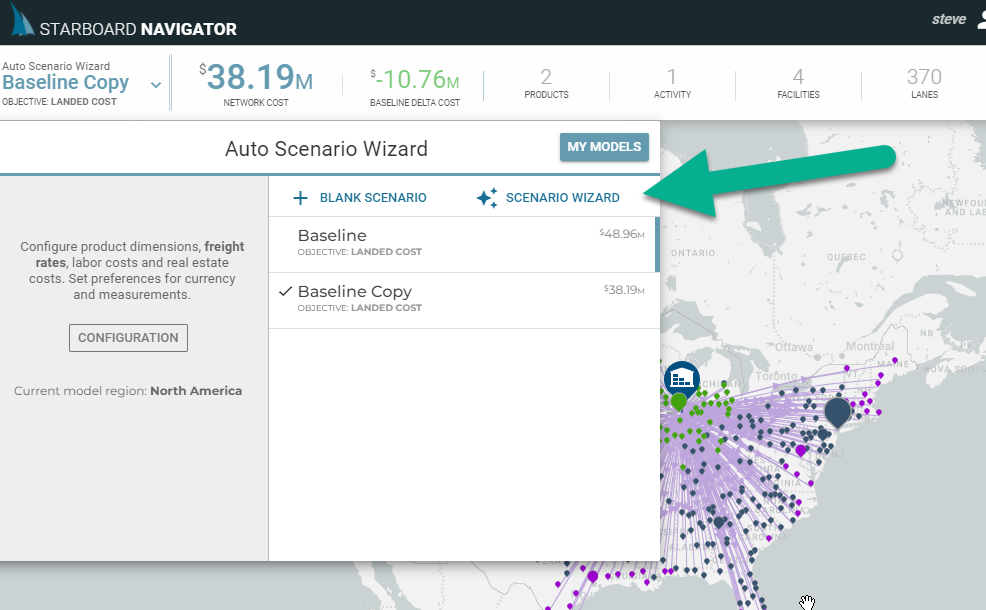Open the 4 Facilities summary
Viewport: 986px width, 610px height.
tap(798, 84)
